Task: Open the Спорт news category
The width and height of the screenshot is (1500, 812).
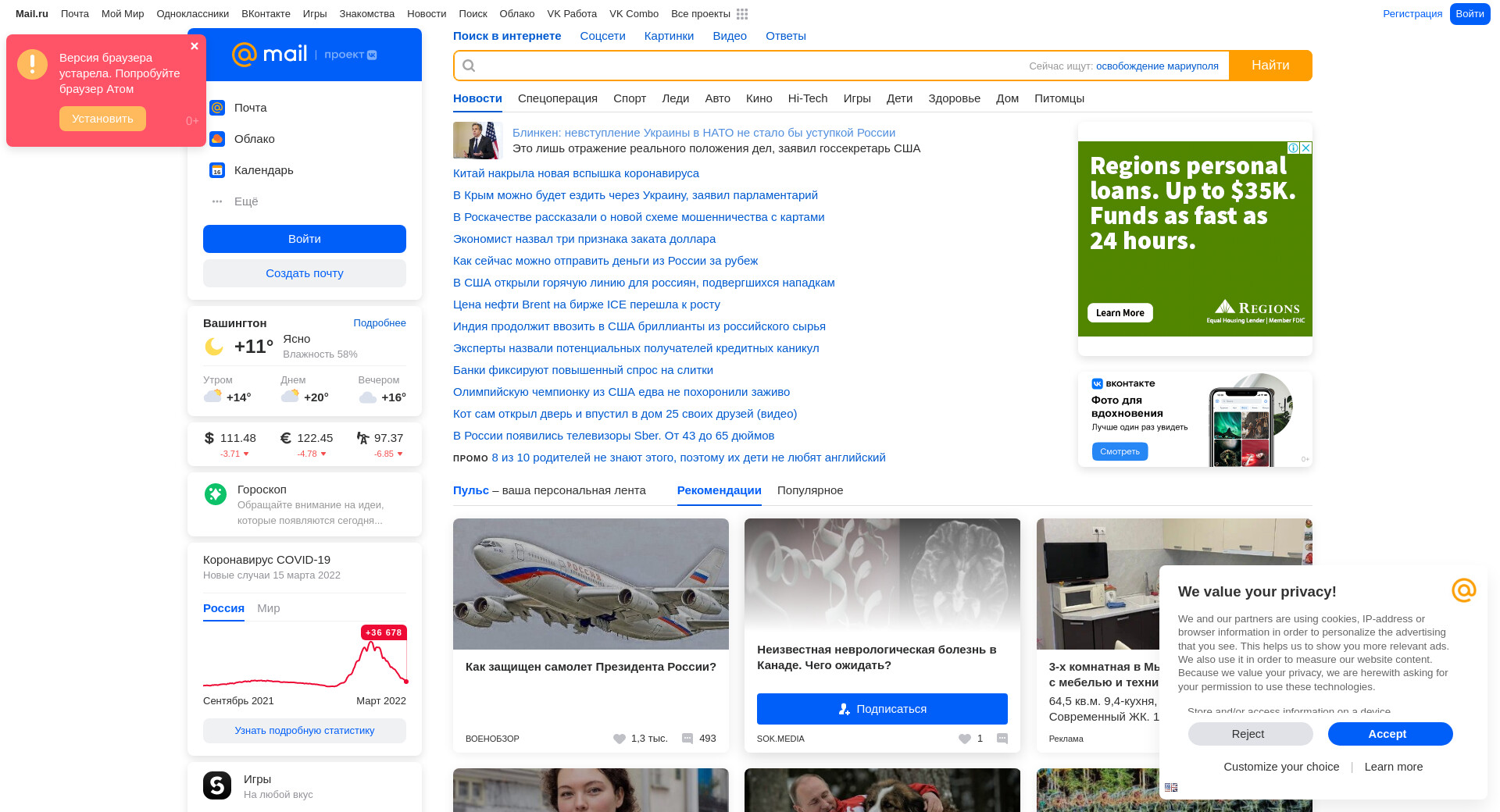Action: coord(629,98)
